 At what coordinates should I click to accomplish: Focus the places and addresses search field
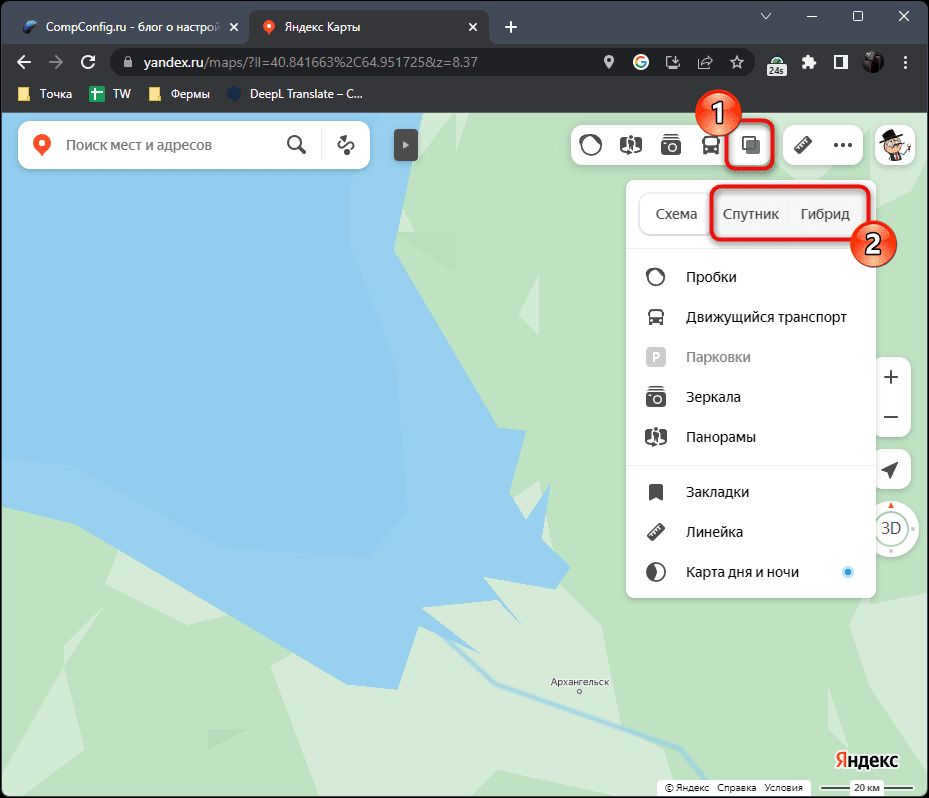(x=169, y=145)
